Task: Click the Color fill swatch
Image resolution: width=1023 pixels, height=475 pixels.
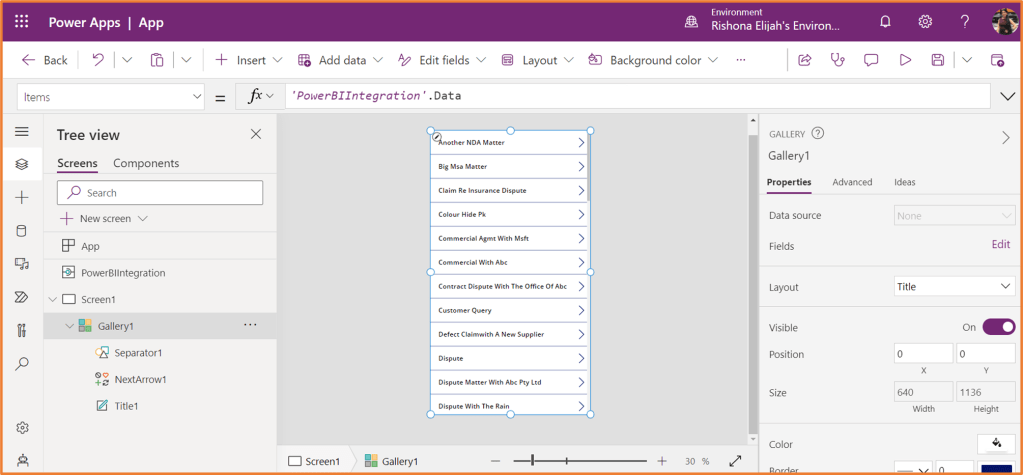Action: click(996, 443)
